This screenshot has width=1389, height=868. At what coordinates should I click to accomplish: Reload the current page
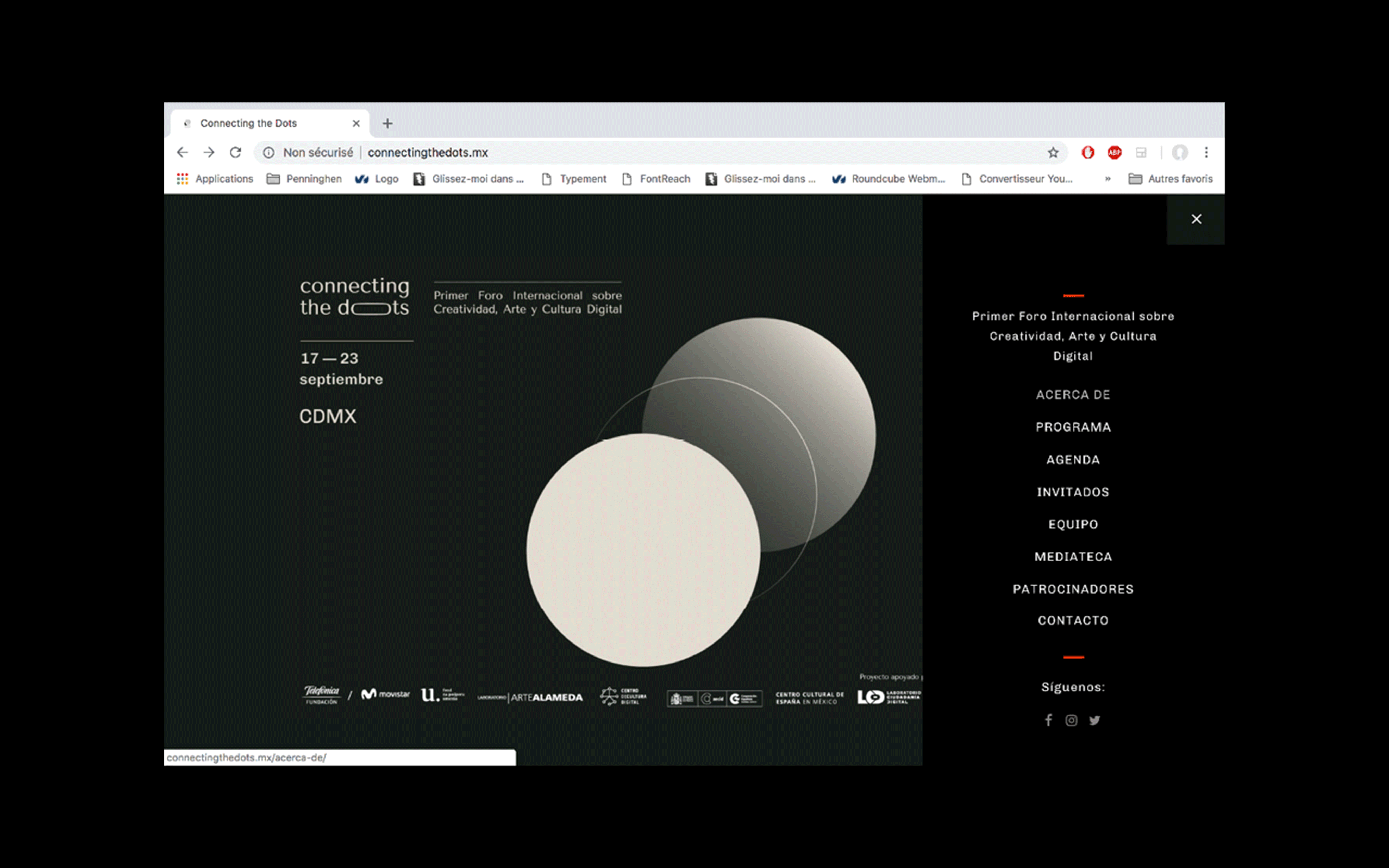coord(235,152)
